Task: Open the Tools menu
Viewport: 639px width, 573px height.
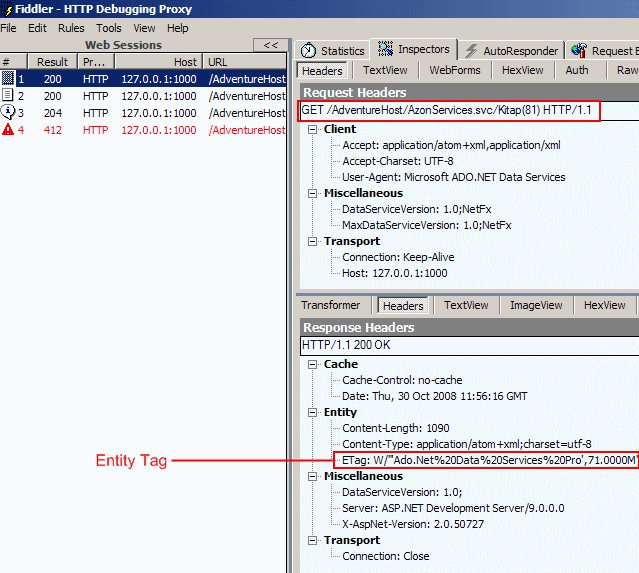Action: click(109, 28)
